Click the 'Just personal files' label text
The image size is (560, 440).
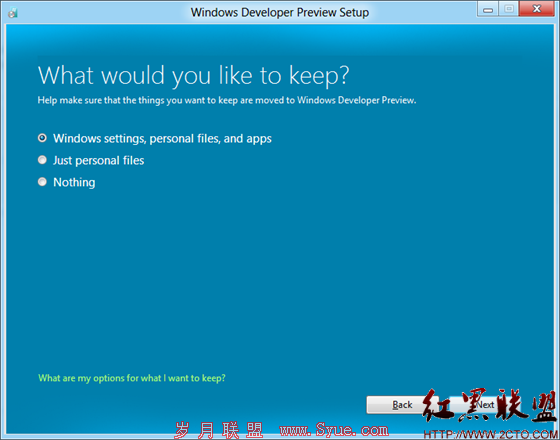click(x=99, y=160)
